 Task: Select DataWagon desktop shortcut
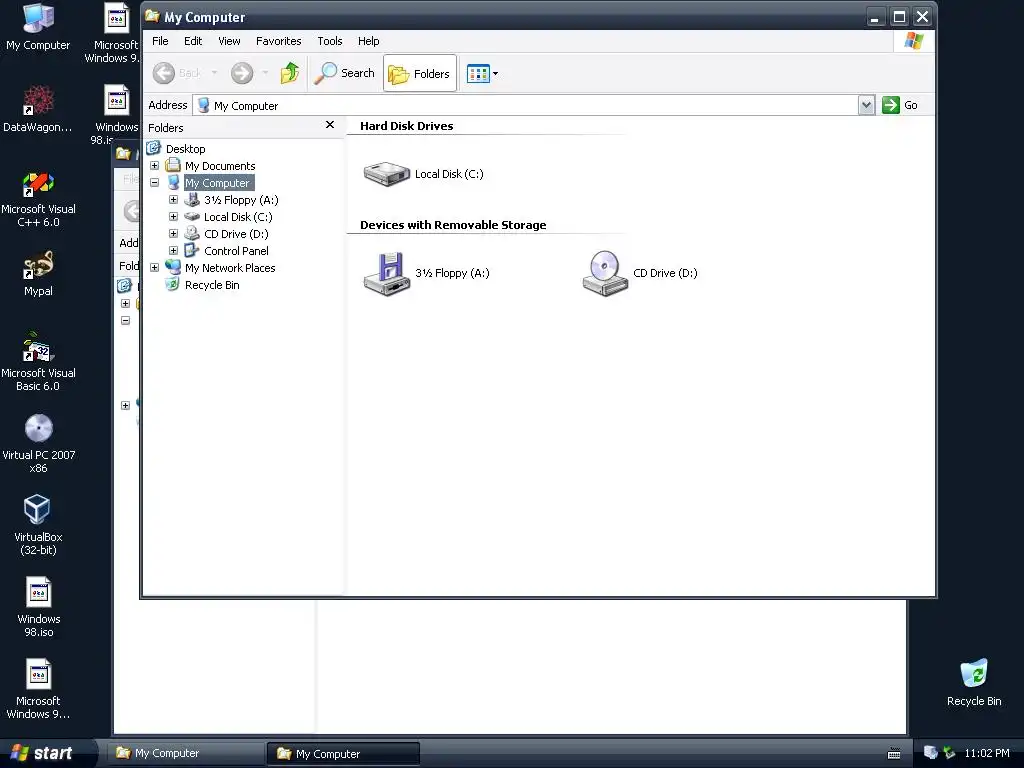tap(38, 109)
